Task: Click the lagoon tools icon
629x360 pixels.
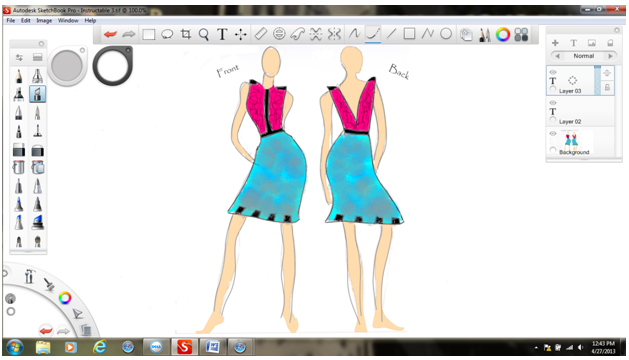Action: [29, 276]
